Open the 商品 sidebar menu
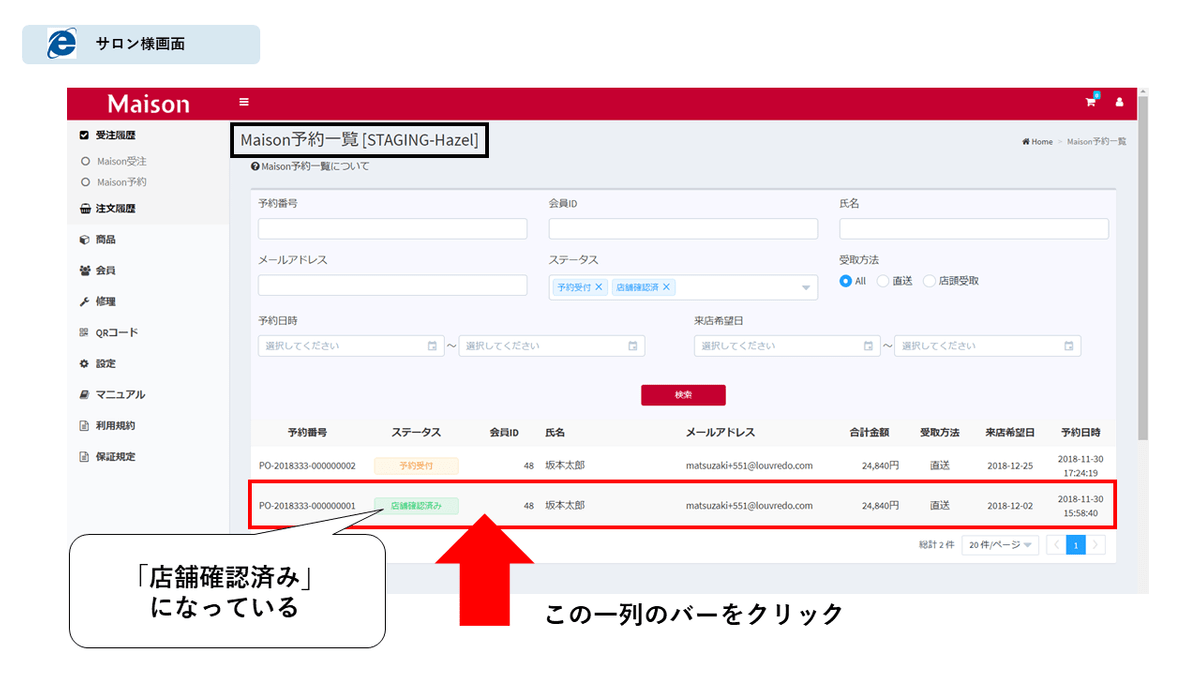1200x675 pixels. coord(105,240)
